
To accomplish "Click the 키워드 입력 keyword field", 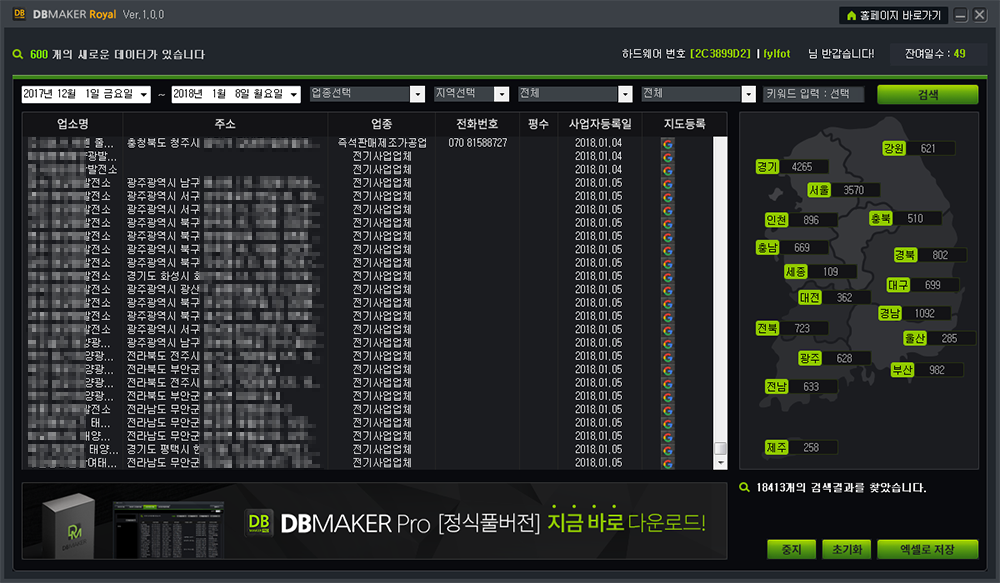I will (x=814, y=94).
